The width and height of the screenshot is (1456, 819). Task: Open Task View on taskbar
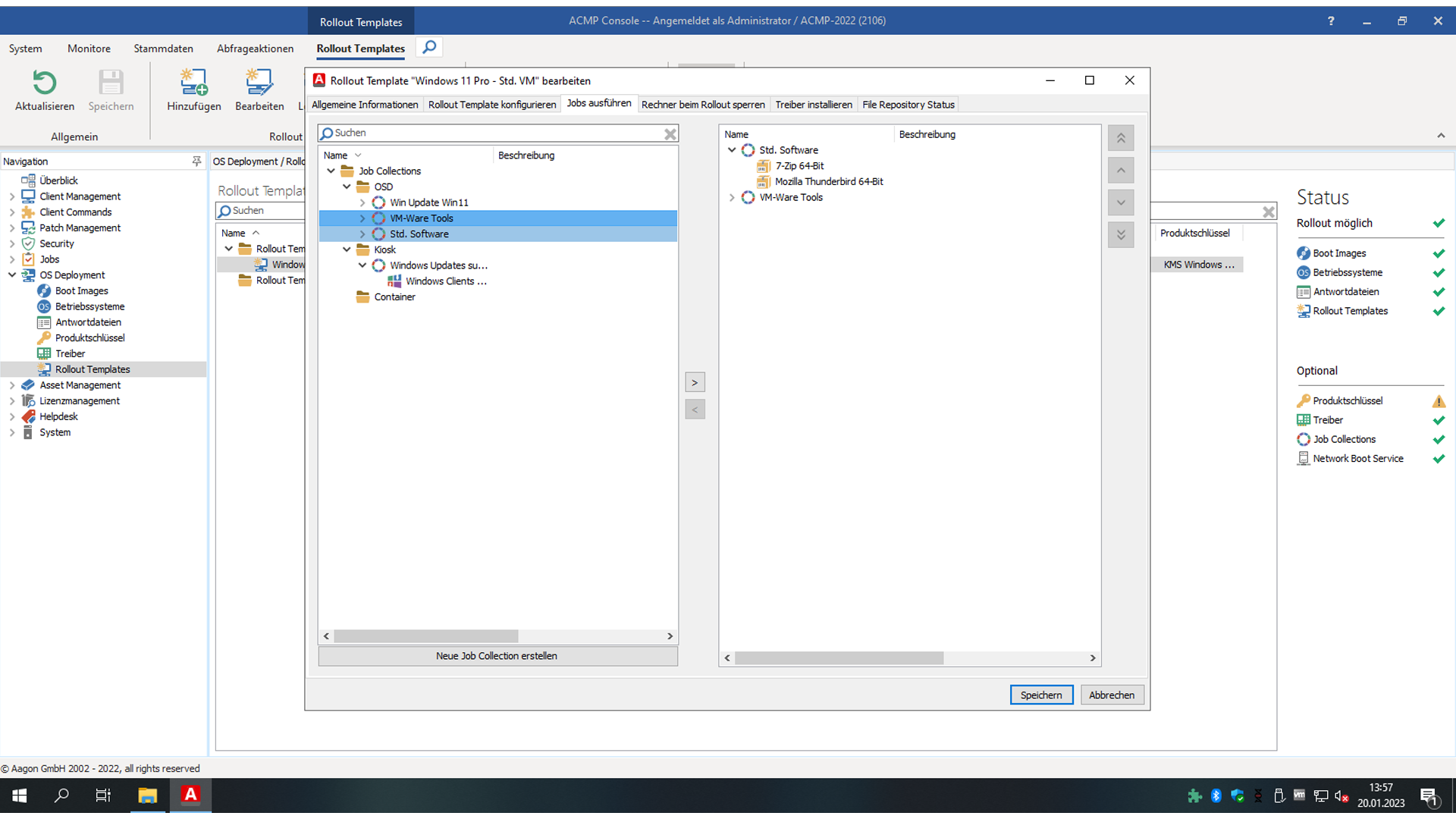point(103,795)
